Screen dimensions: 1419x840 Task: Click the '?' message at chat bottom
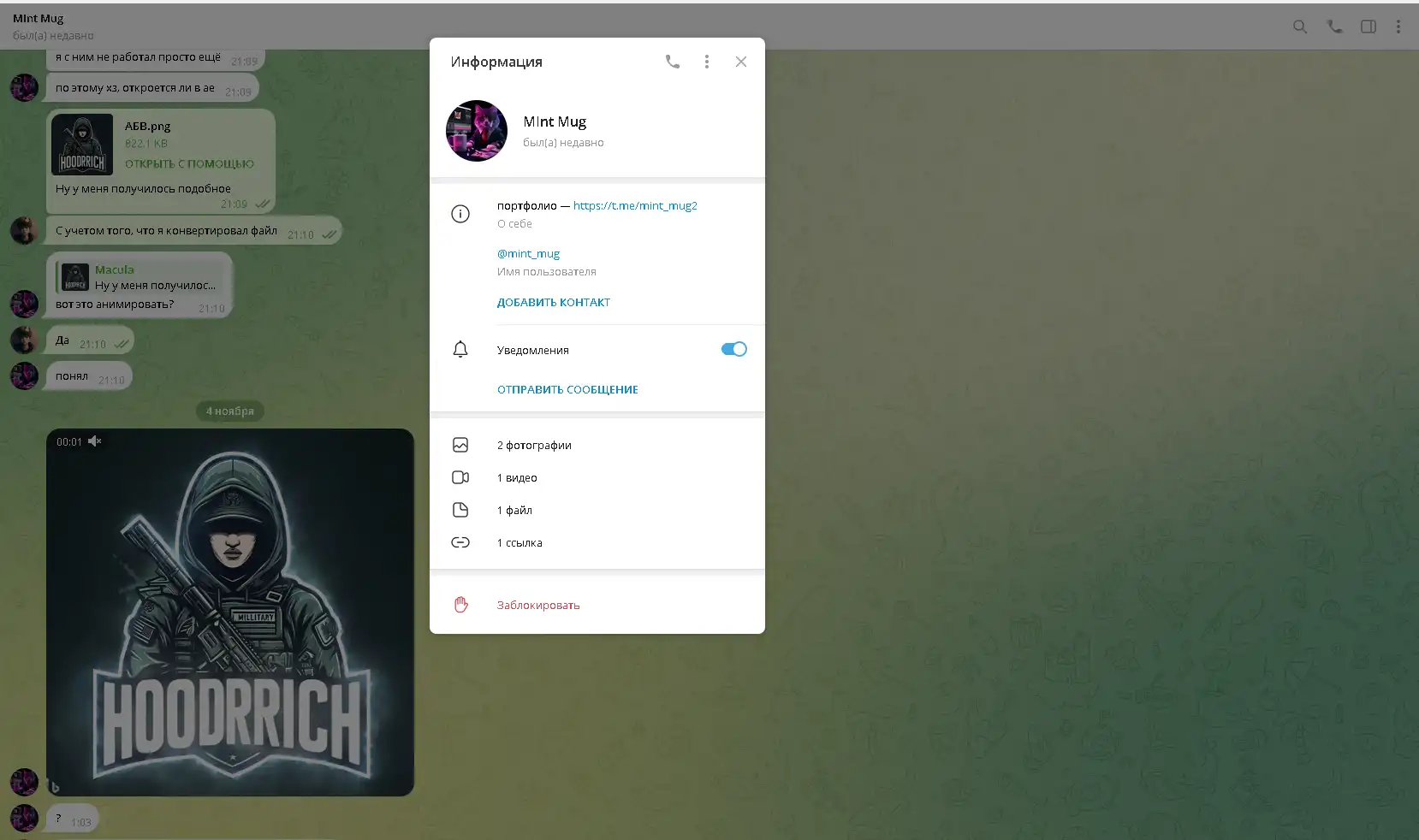coord(73,819)
